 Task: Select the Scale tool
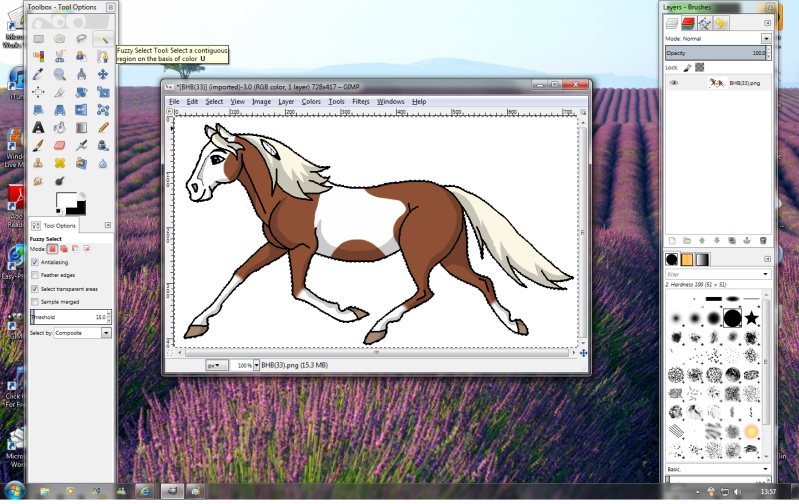tap(103, 92)
